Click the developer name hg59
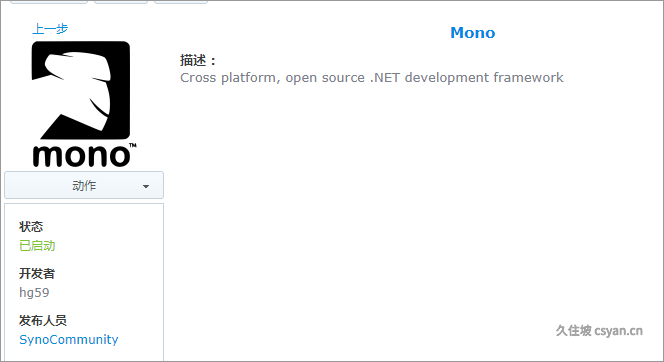664x362 pixels. click(x=34, y=293)
